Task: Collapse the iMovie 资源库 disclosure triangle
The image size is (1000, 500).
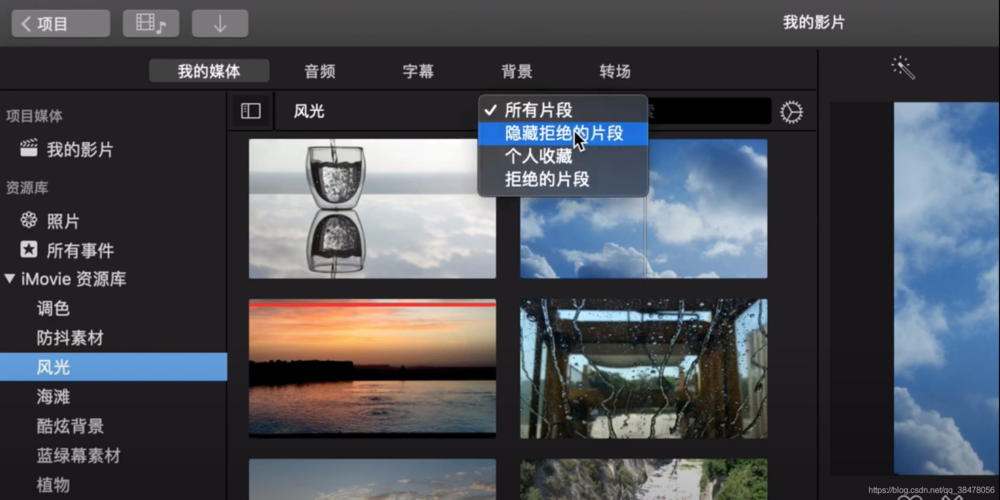Action: (x=10, y=279)
